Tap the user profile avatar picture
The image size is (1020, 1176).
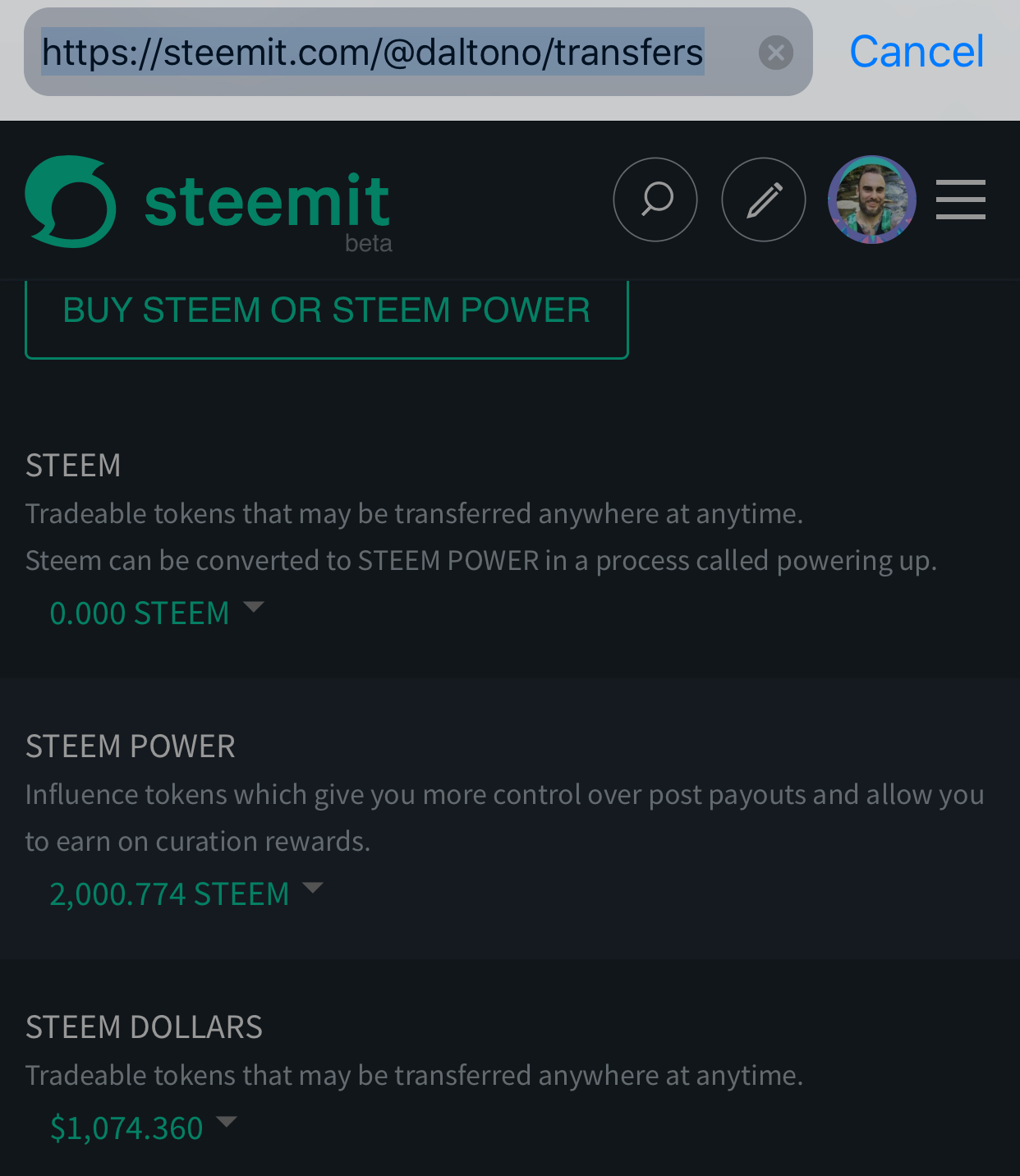pyautogui.click(x=871, y=200)
